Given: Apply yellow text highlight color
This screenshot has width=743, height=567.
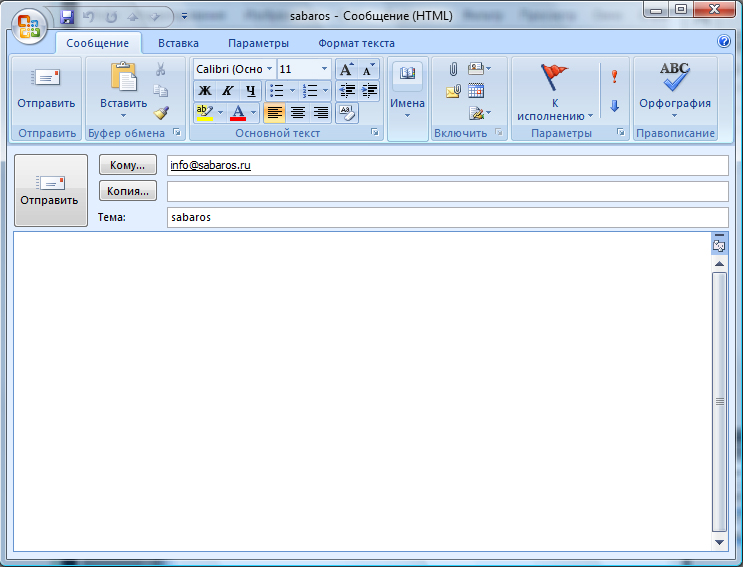Looking at the screenshot, I should pos(205,113).
